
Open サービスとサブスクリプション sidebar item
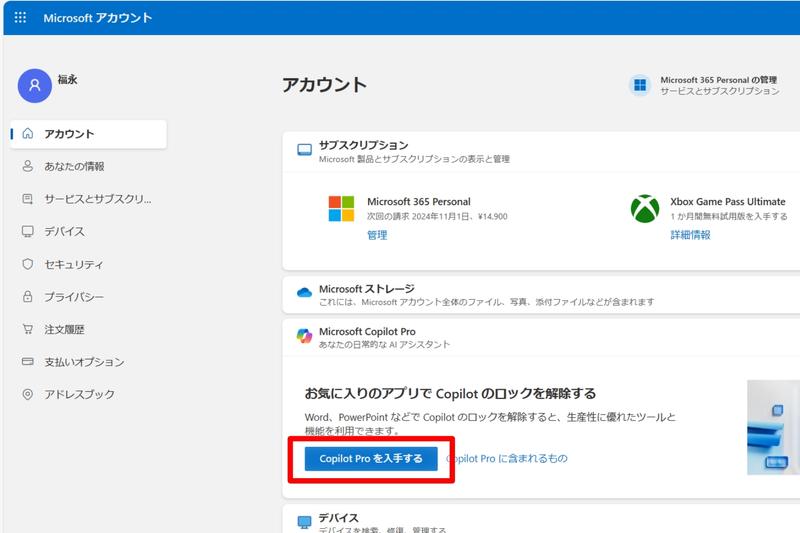point(97,199)
